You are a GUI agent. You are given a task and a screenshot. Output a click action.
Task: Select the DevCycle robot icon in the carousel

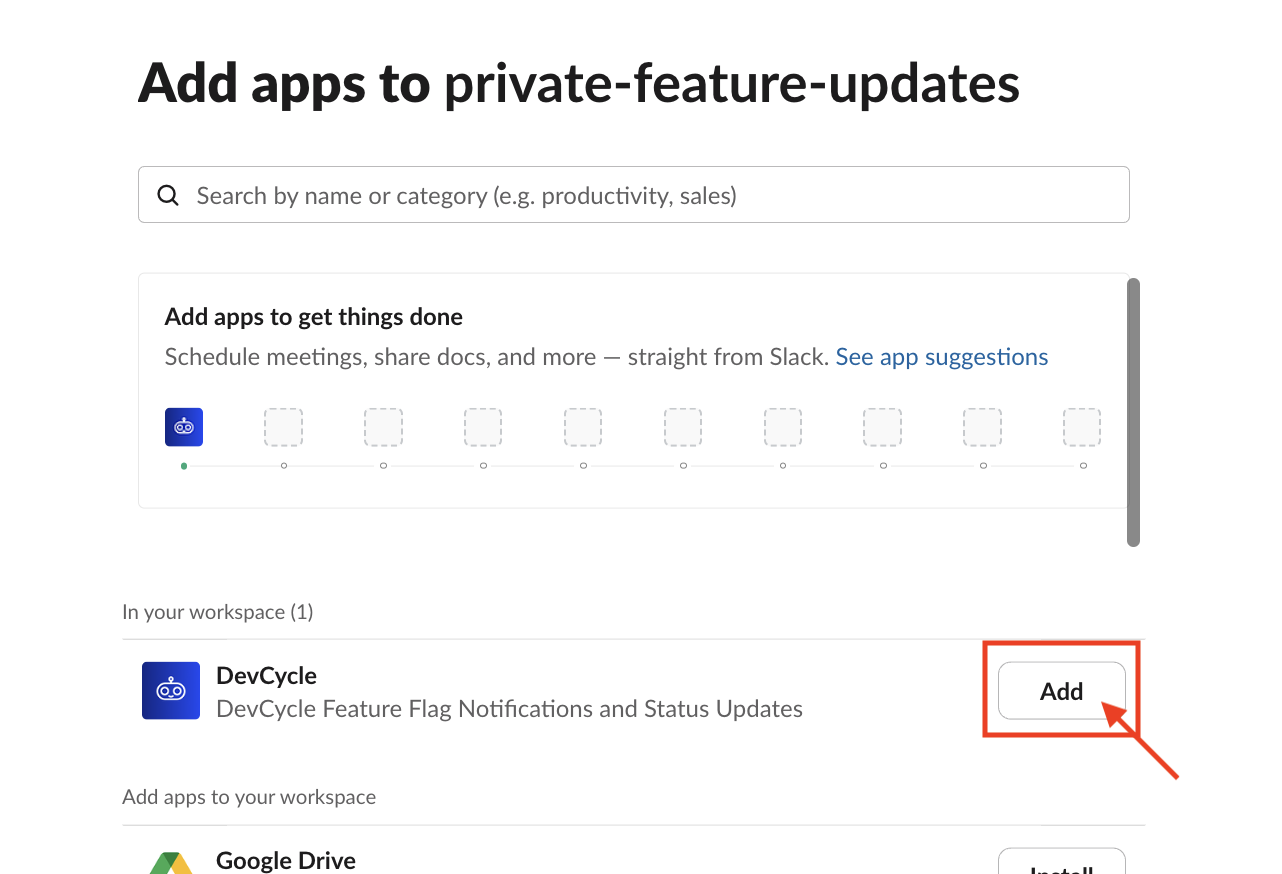click(x=184, y=427)
